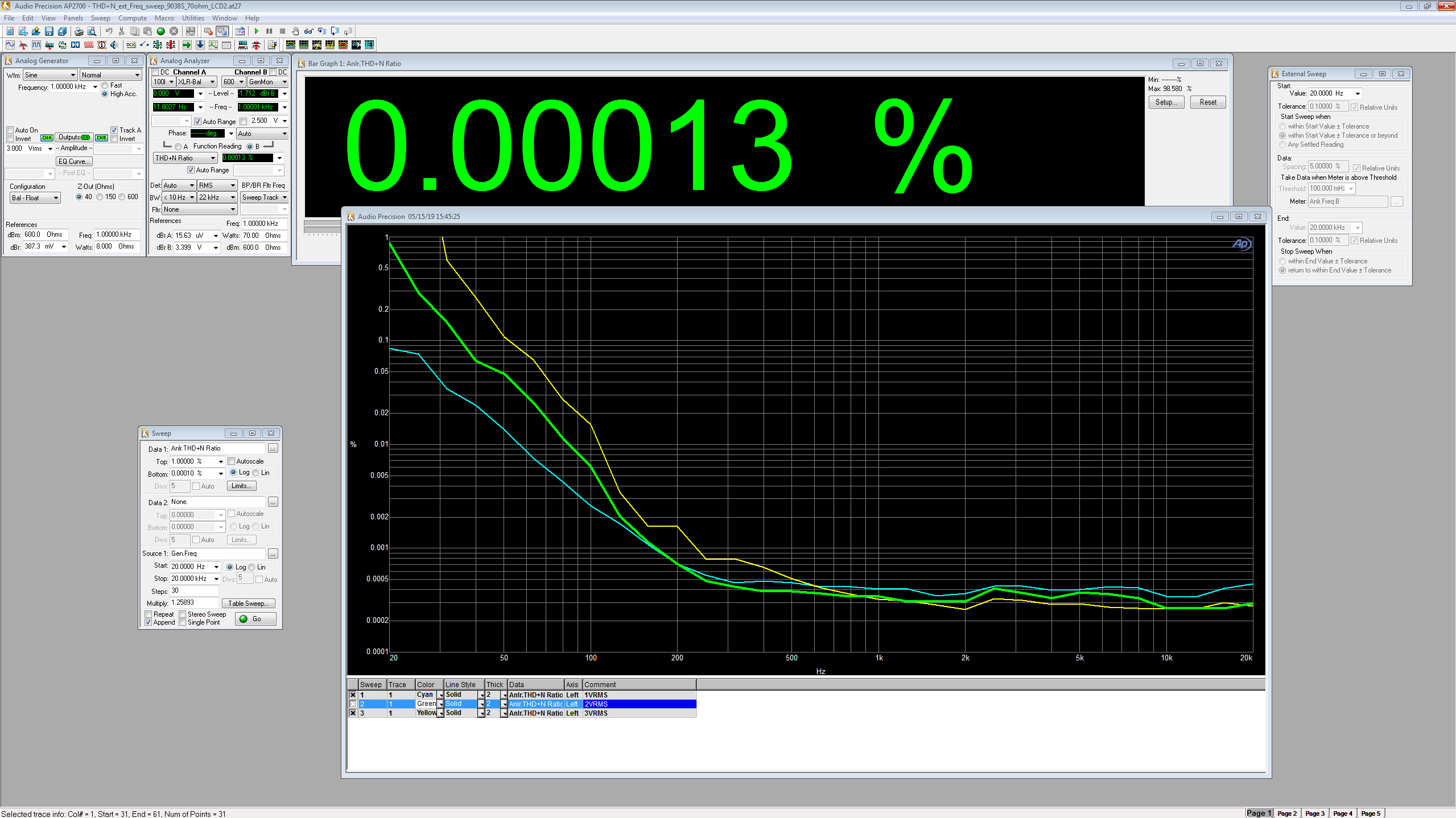
Task: Click the Open Test folder icon
Action: pyautogui.click(x=36, y=31)
